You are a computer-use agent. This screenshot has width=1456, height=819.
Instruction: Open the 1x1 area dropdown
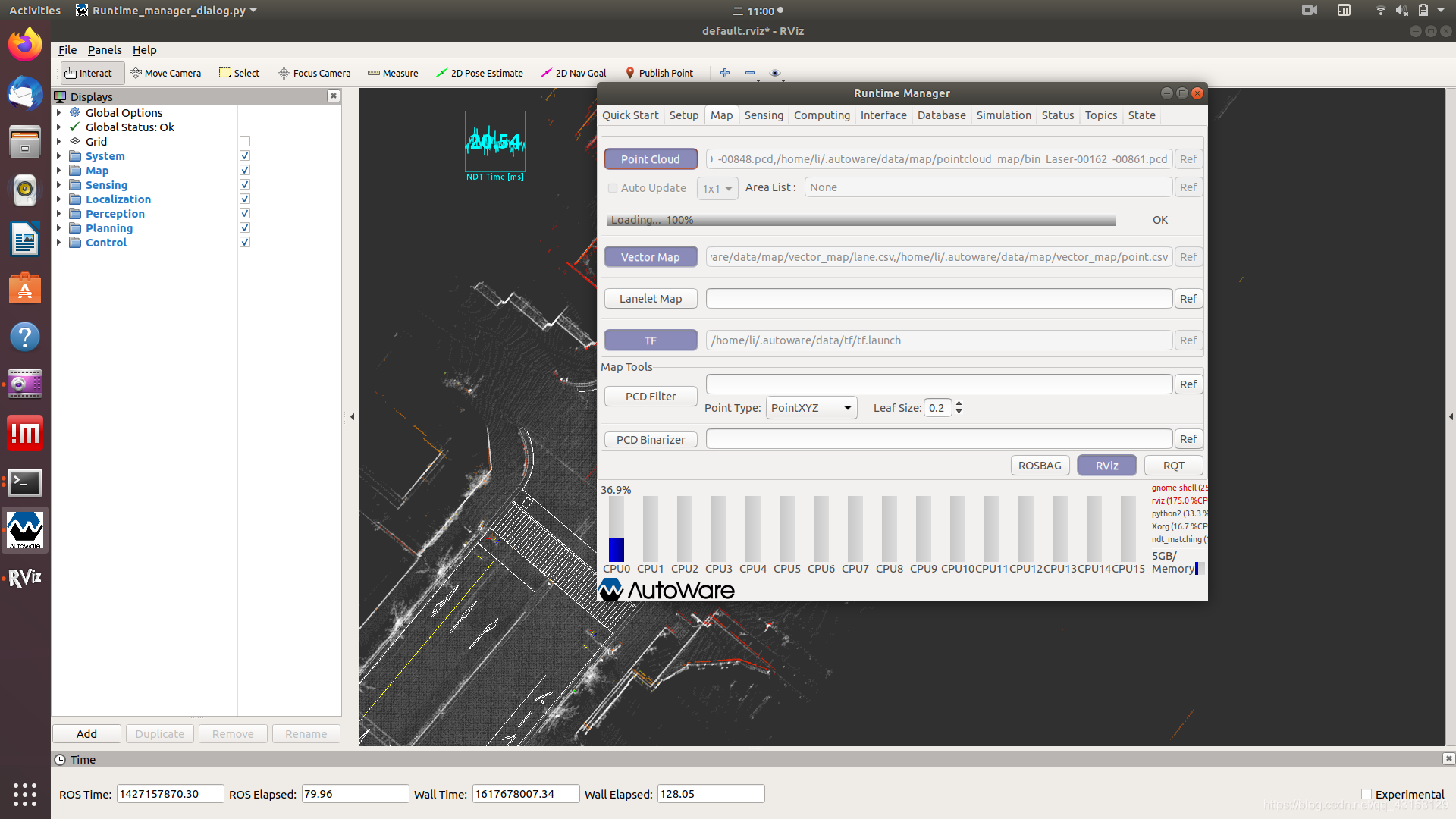click(717, 188)
